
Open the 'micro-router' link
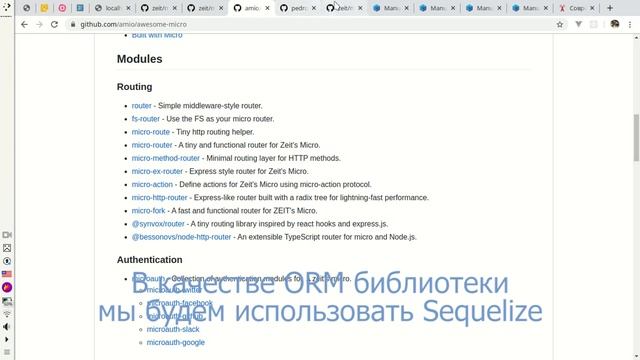[152, 145]
